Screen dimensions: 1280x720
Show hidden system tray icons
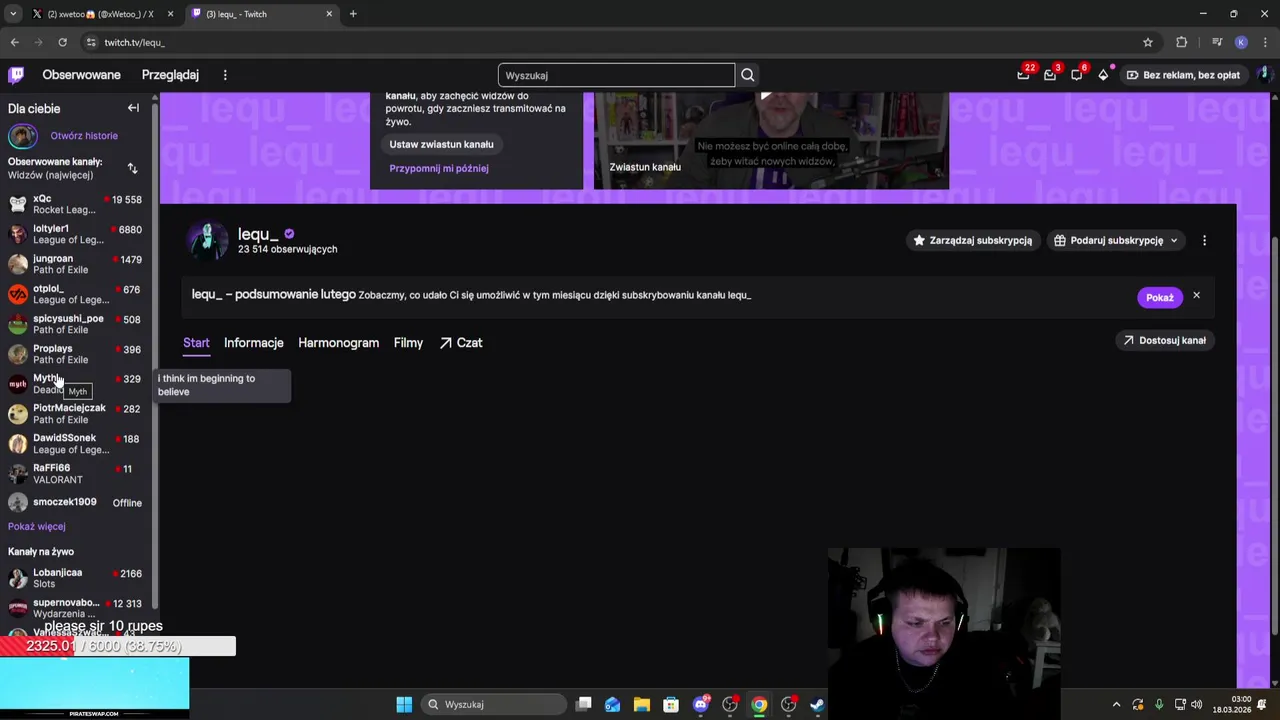1116,704
